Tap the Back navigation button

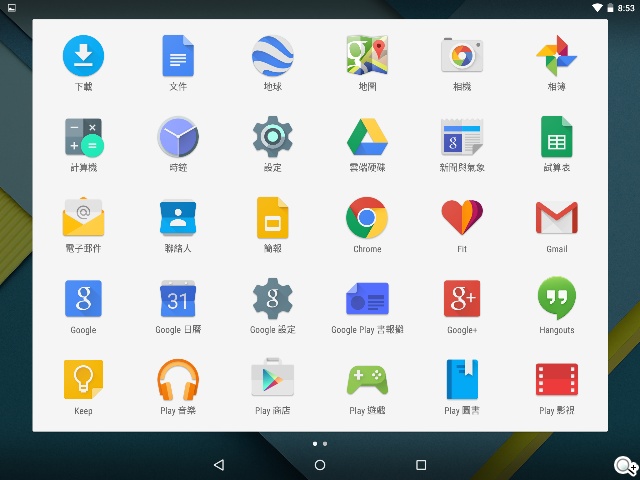click(x=219, y=464)
